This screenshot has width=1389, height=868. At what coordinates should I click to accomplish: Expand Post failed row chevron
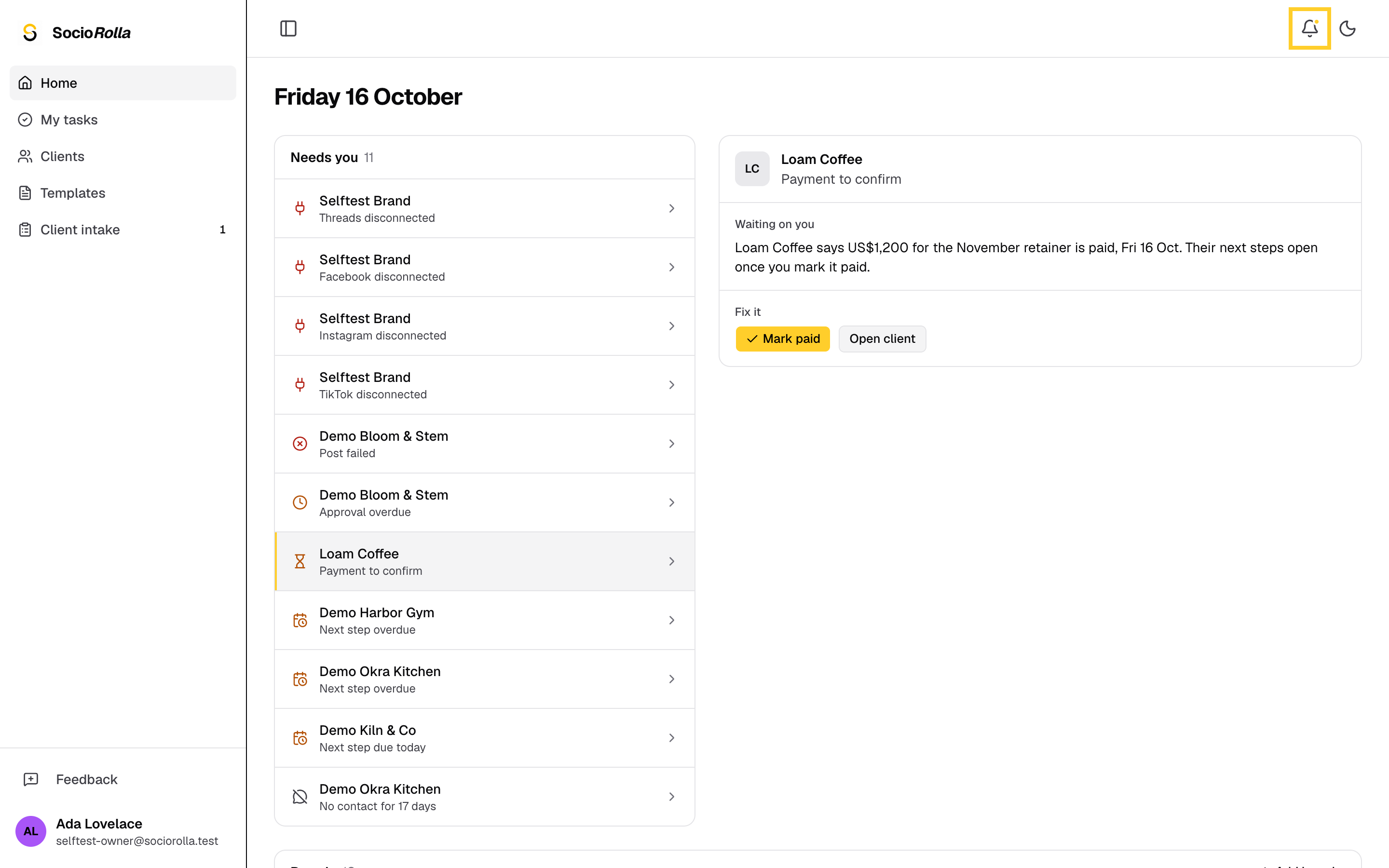tap(671, 444)
